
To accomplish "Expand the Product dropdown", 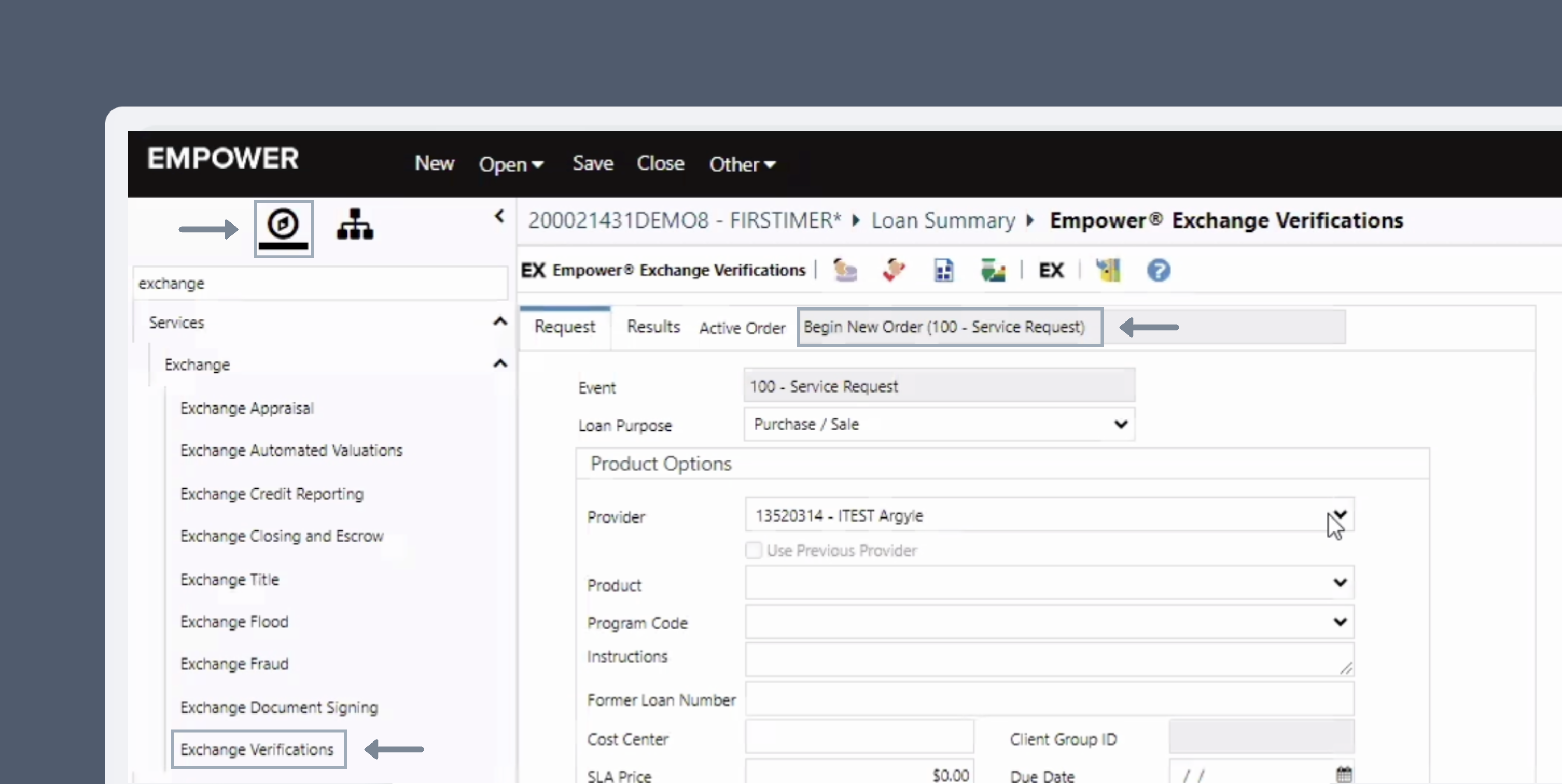I will (x=1340, y=583).
